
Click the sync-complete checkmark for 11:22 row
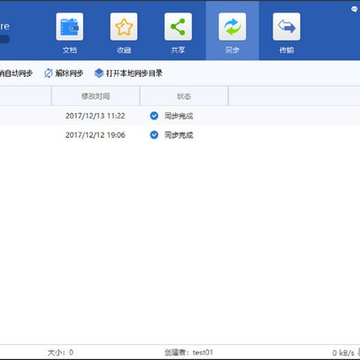click(154, 116)
